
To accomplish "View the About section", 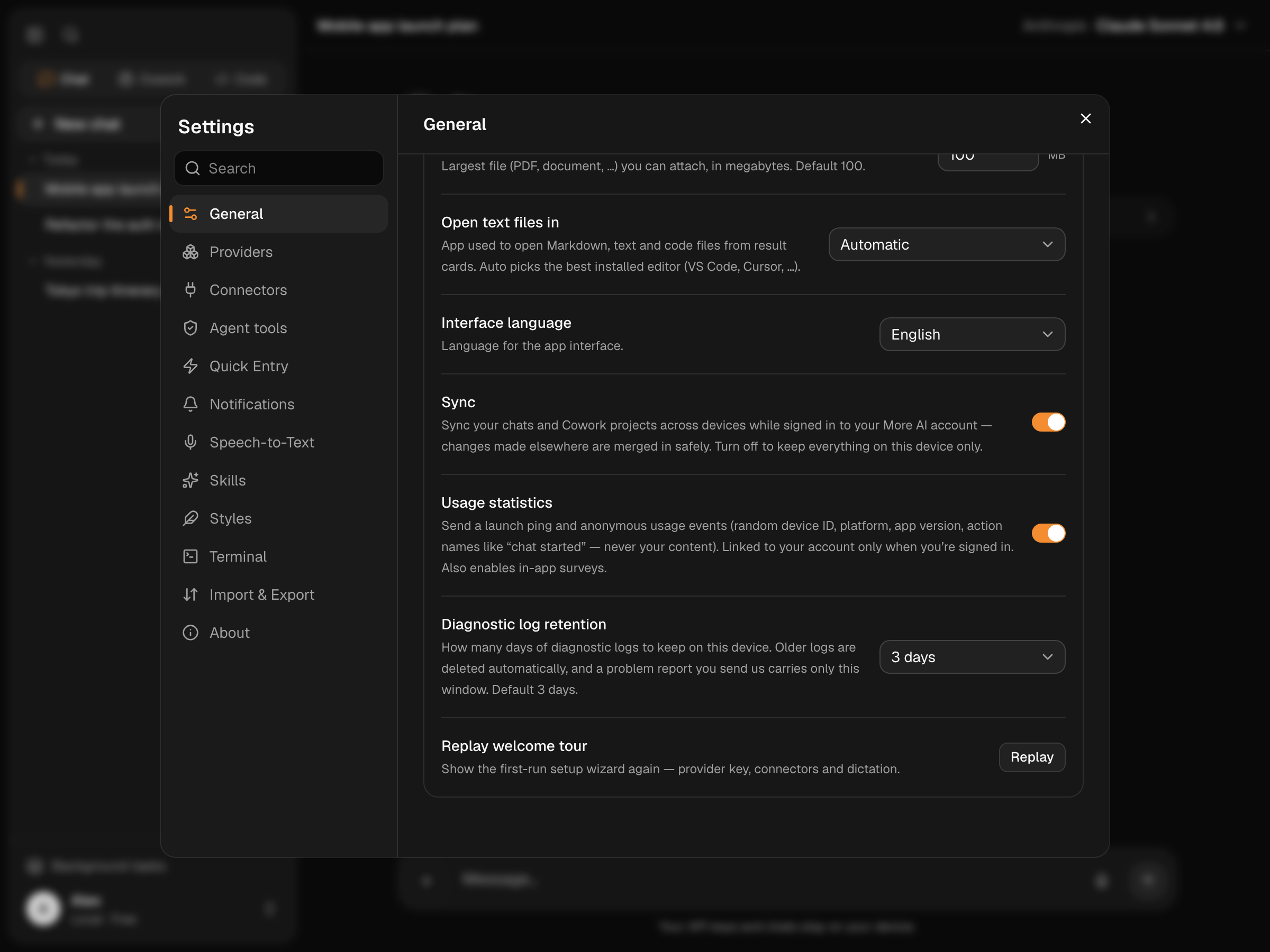I will (278, 633).
